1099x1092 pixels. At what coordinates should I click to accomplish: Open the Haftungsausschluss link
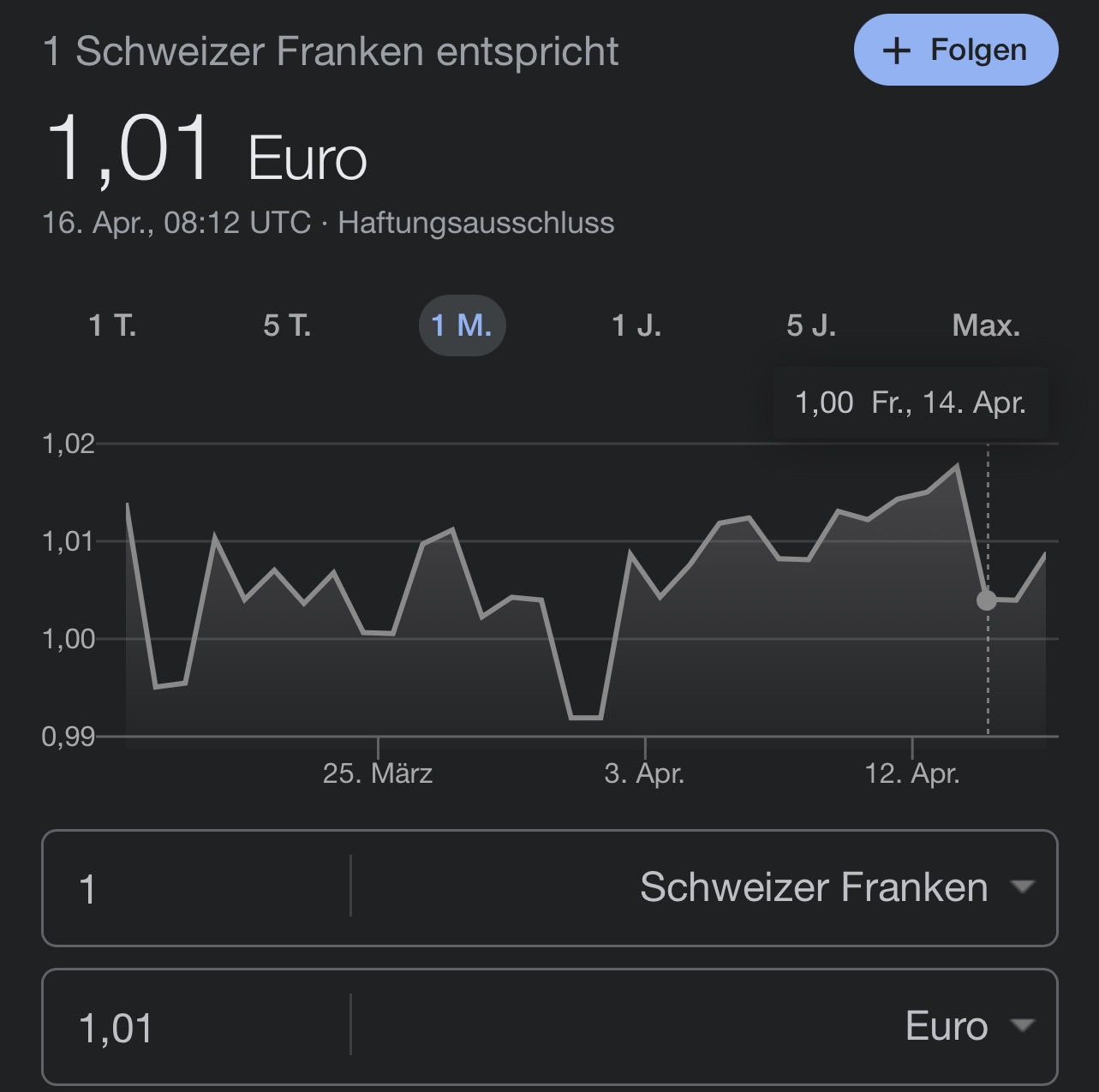click(476, 223)
